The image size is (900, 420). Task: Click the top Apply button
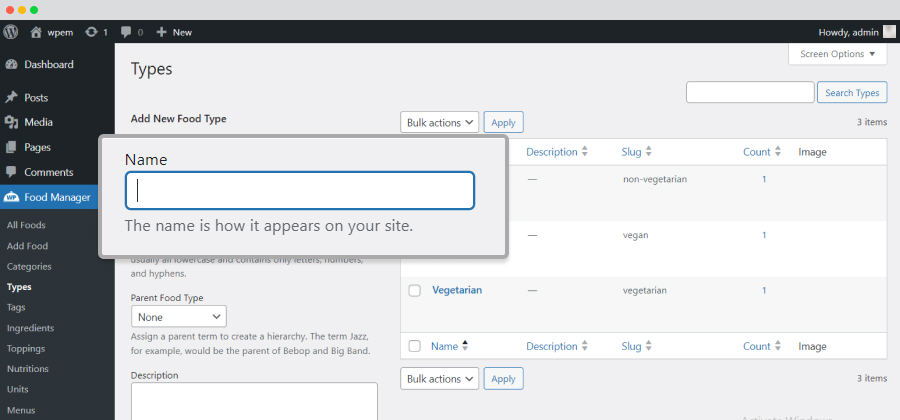pos(503,122)
